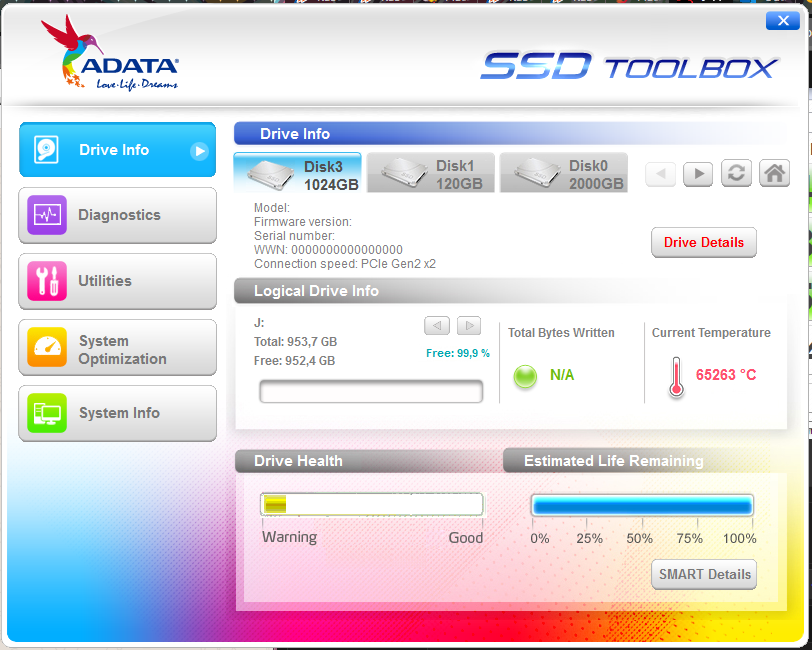Click the drive J capacity usage bar
The width and height of the screenshot is (812, 650).
370,391
